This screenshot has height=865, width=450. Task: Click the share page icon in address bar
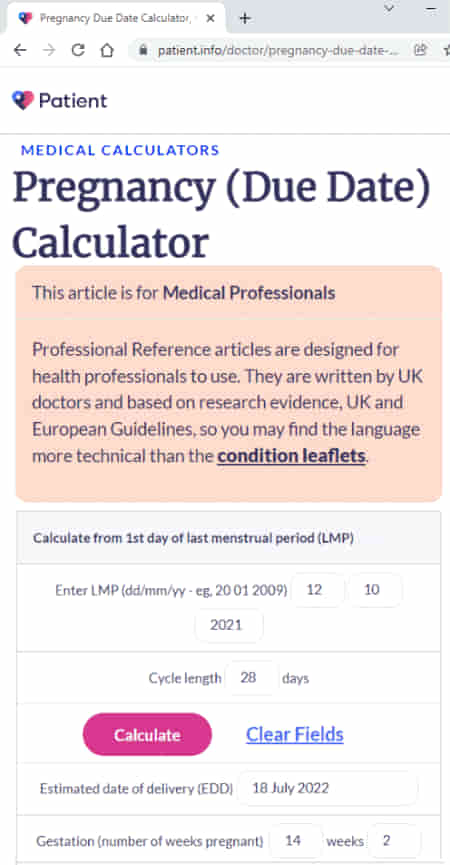pyautogui.click(x=420, y=50)
